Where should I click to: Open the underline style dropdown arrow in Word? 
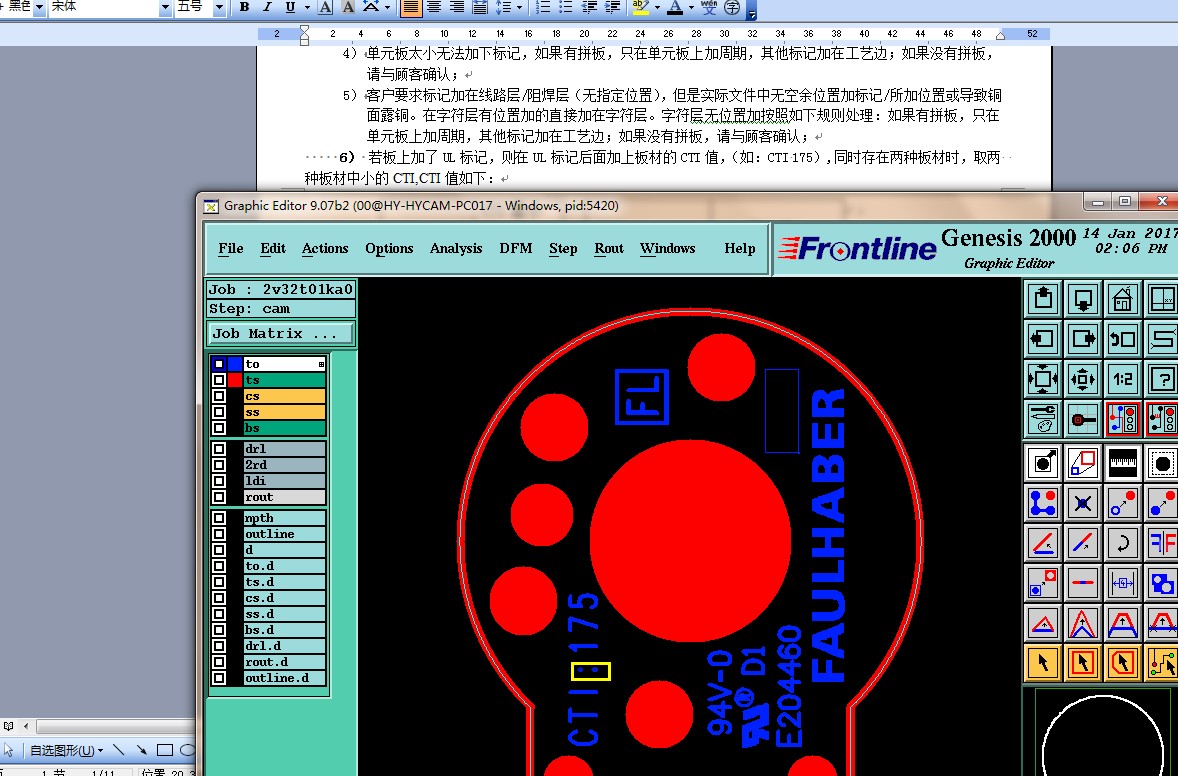point(307,8)
